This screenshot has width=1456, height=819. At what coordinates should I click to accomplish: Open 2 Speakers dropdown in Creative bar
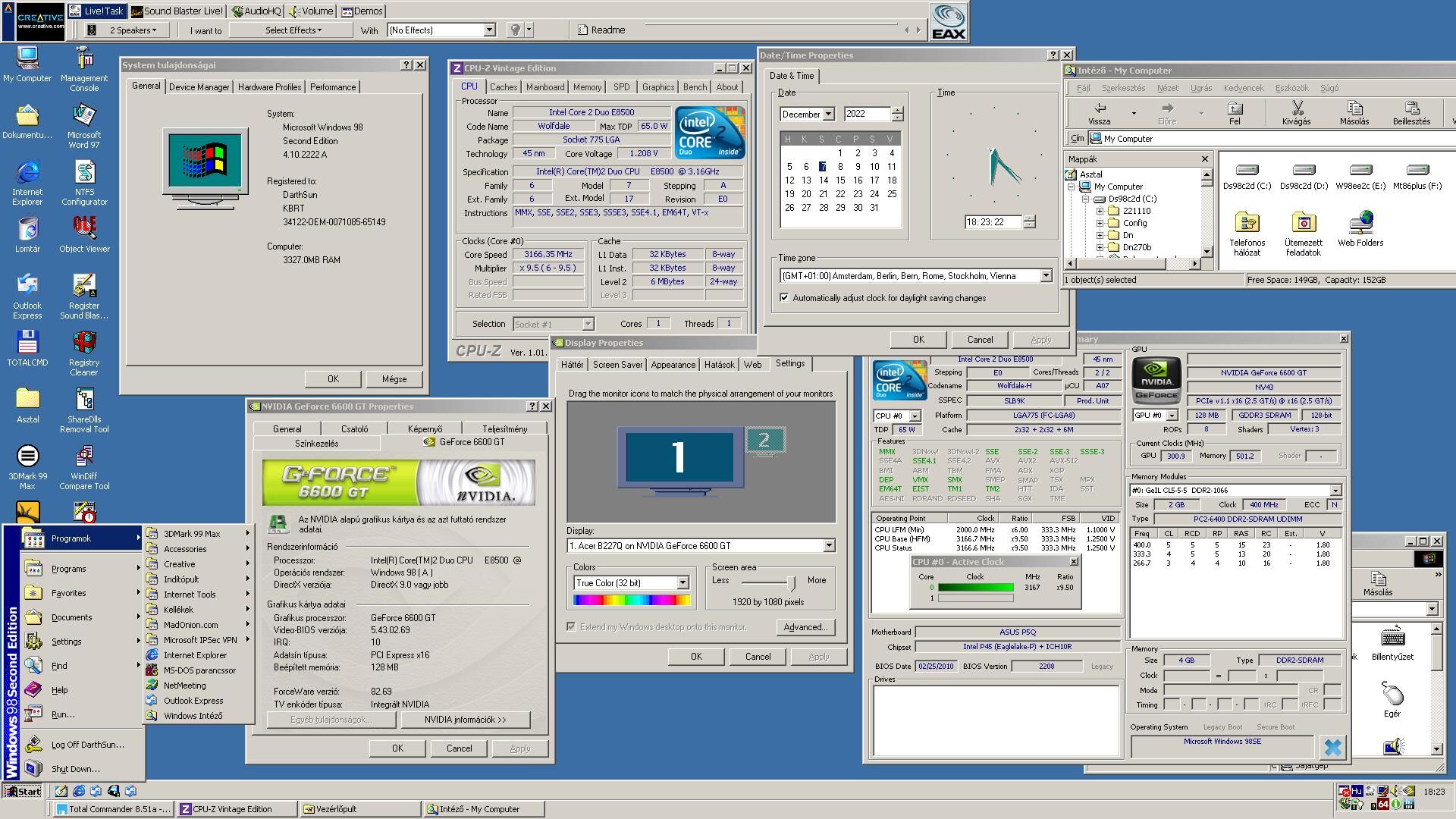(x=133, y=30)
